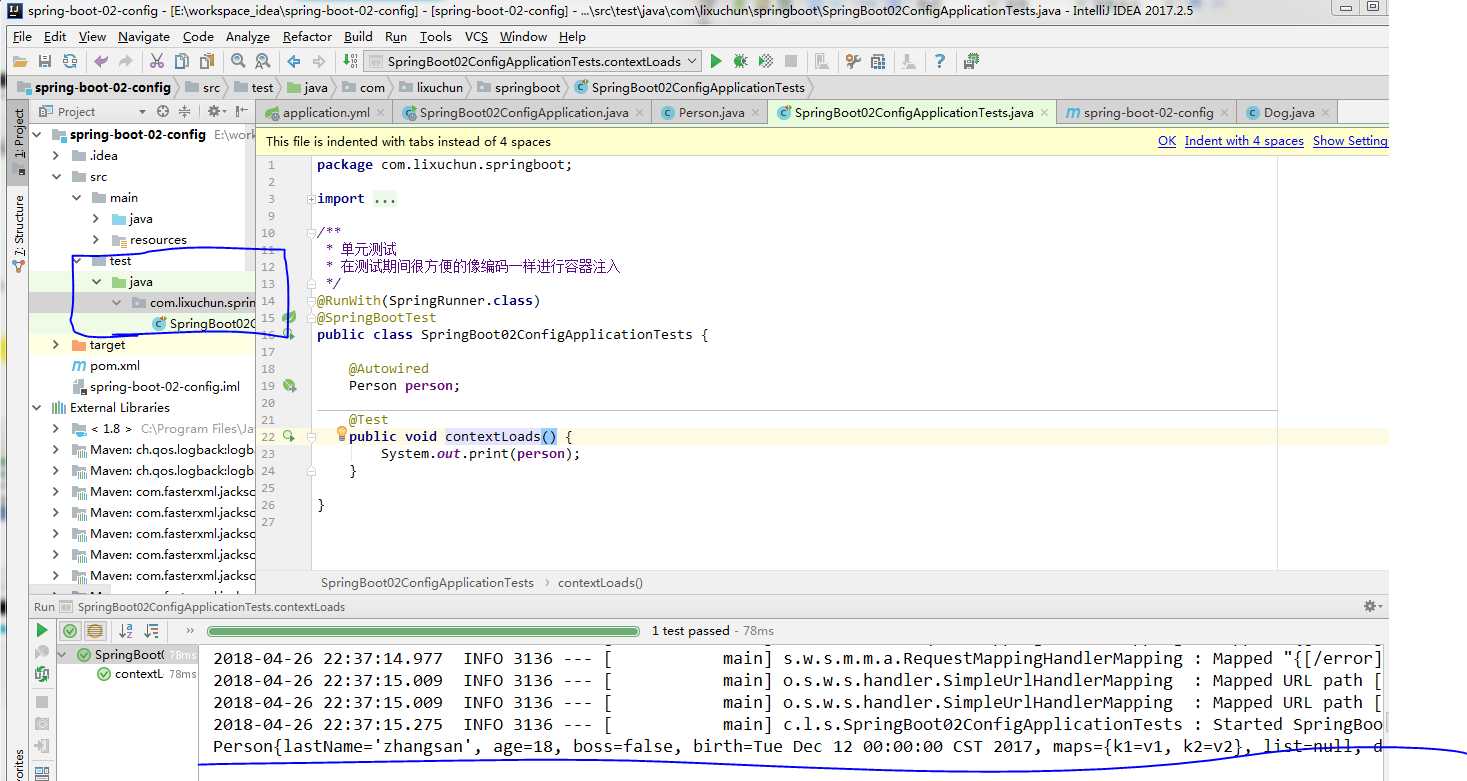
Task: Click Indent with 4 spaces link
Action: [1244, 141]
